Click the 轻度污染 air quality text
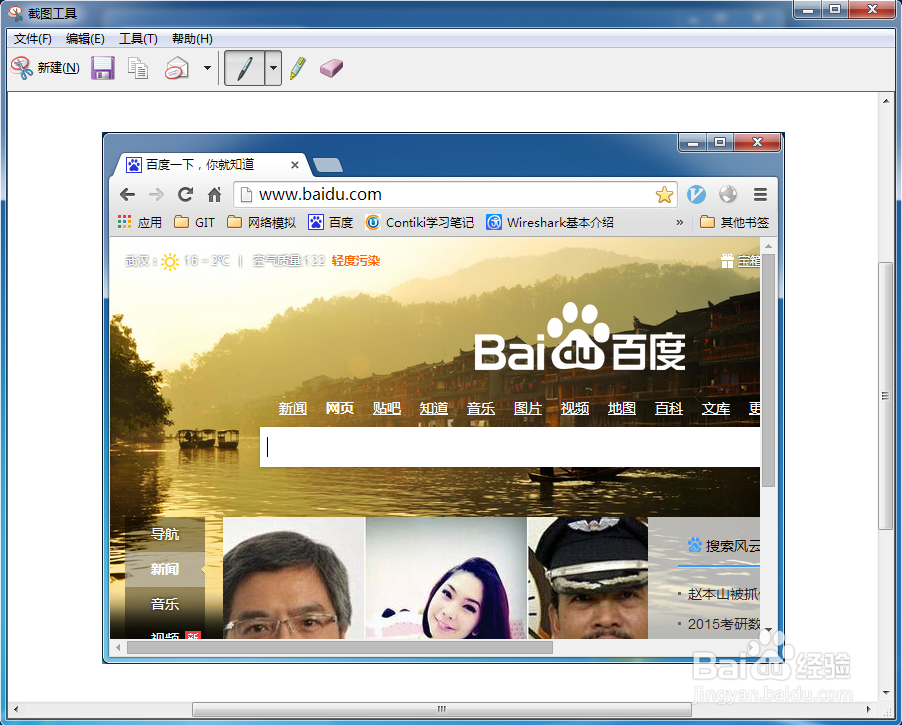The image size is (902, 725). tap(356, 261)
